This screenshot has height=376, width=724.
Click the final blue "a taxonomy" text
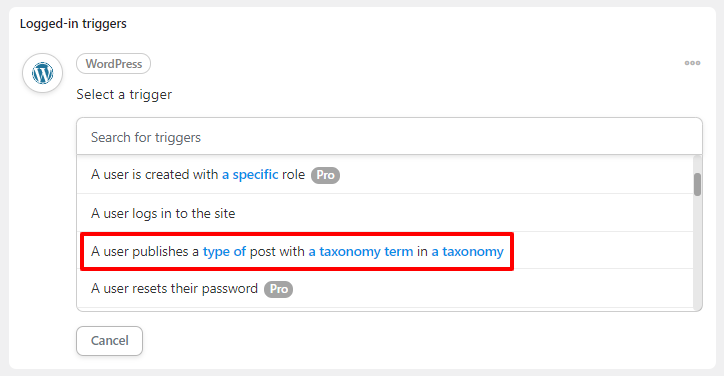click(467, 251)
